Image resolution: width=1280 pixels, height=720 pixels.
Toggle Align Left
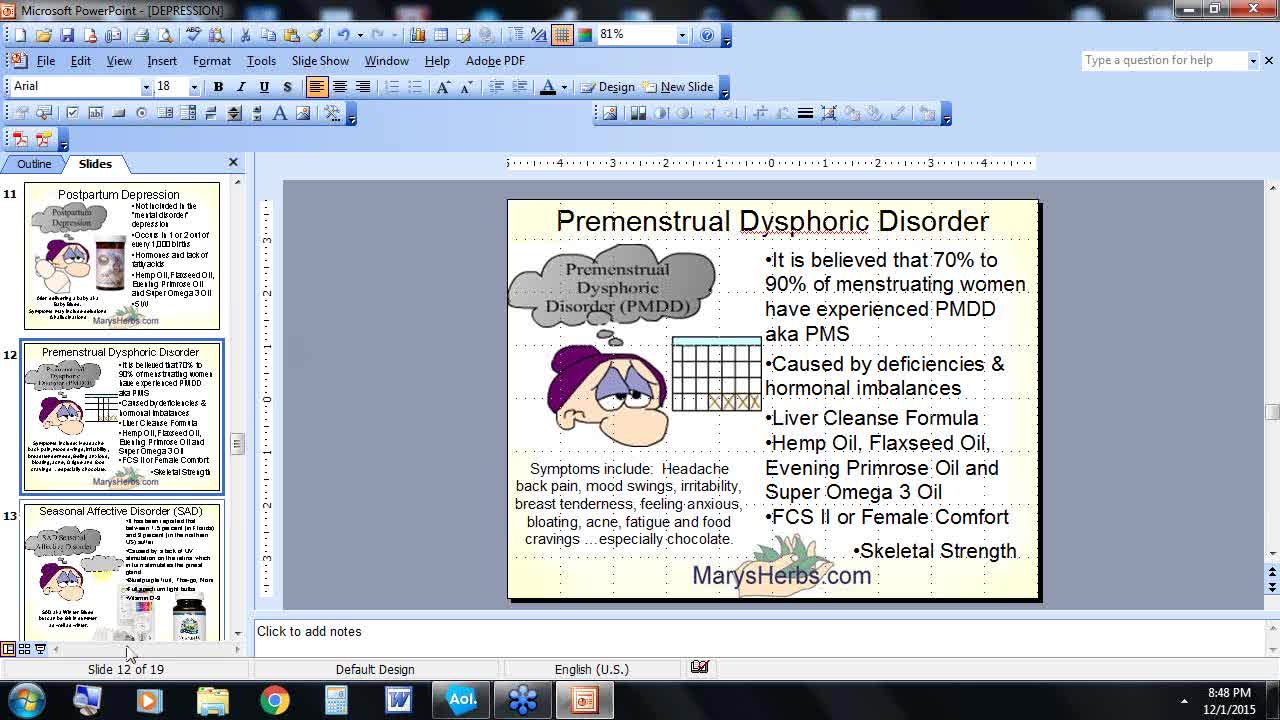316,87
